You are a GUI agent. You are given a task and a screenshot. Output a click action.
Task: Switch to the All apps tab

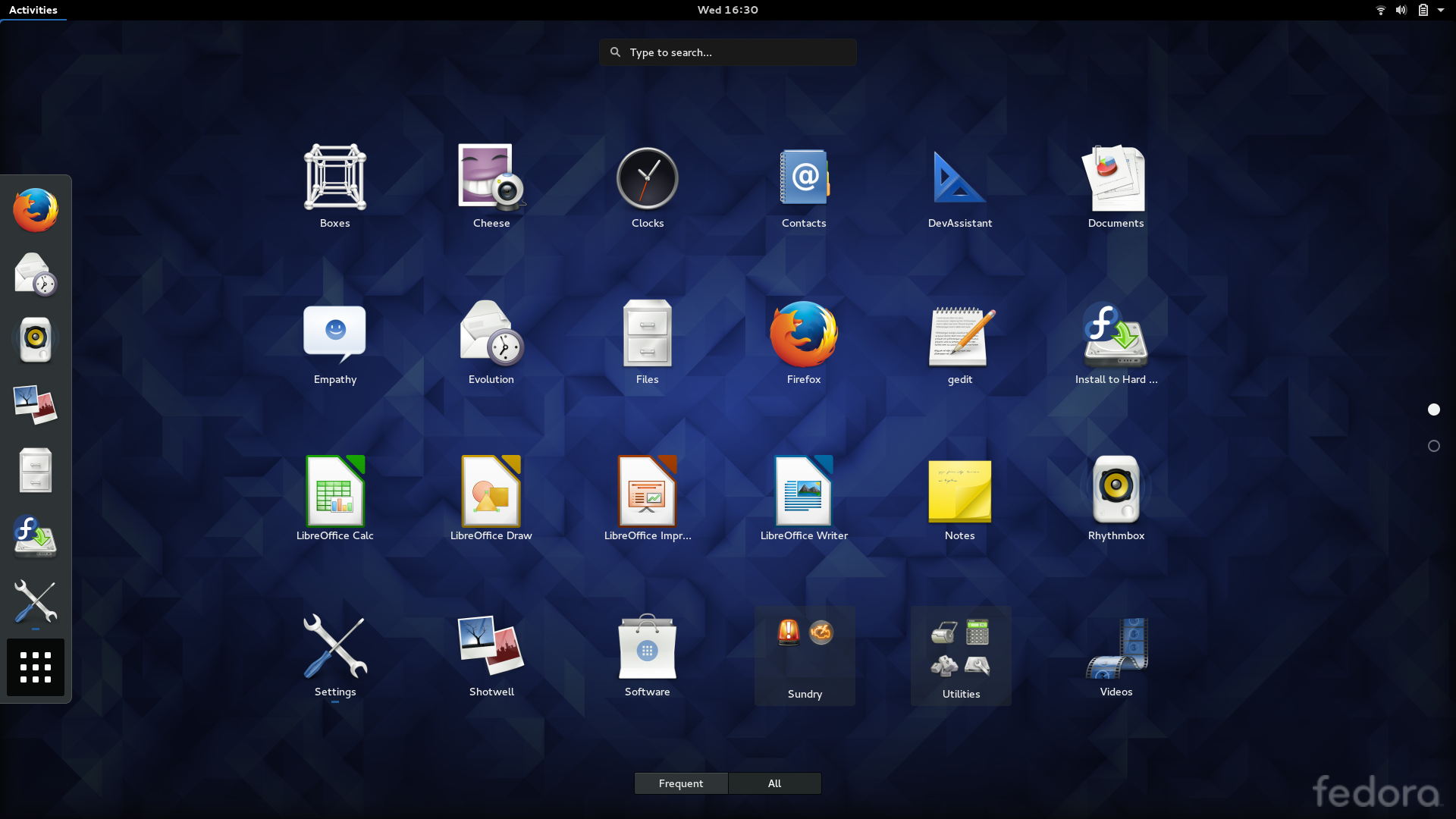click(774, 783)
